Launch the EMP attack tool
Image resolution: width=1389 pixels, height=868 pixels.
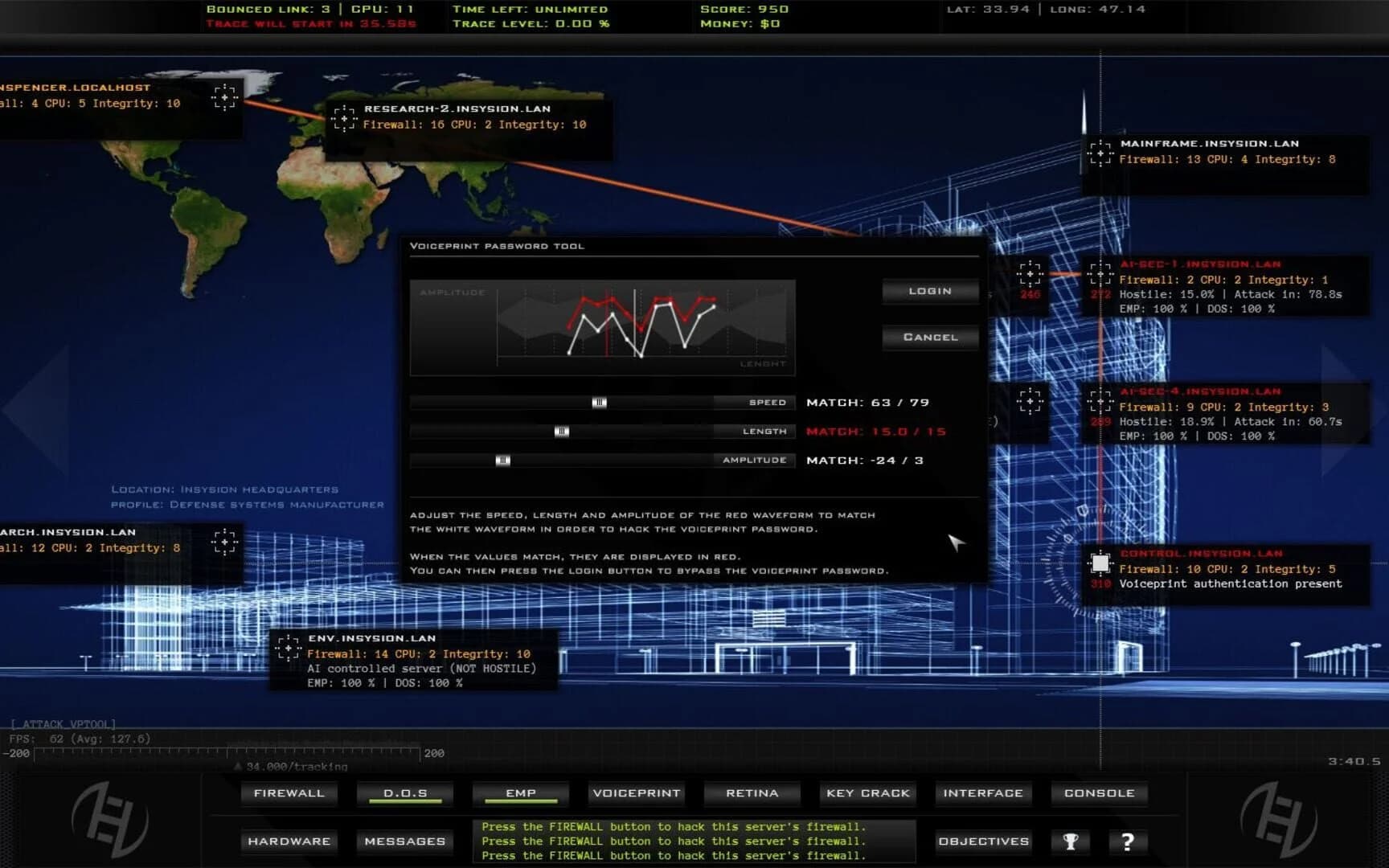(x=520, y=793)
